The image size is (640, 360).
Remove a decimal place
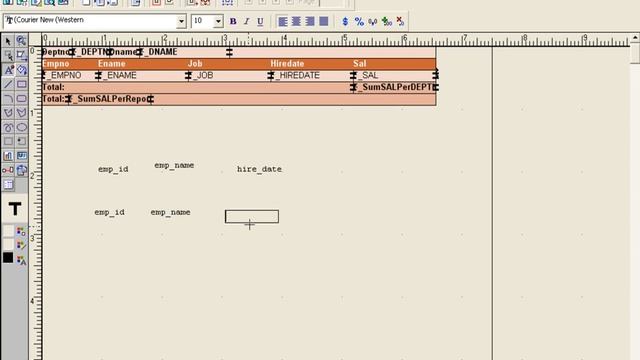[x=400, y=21]
